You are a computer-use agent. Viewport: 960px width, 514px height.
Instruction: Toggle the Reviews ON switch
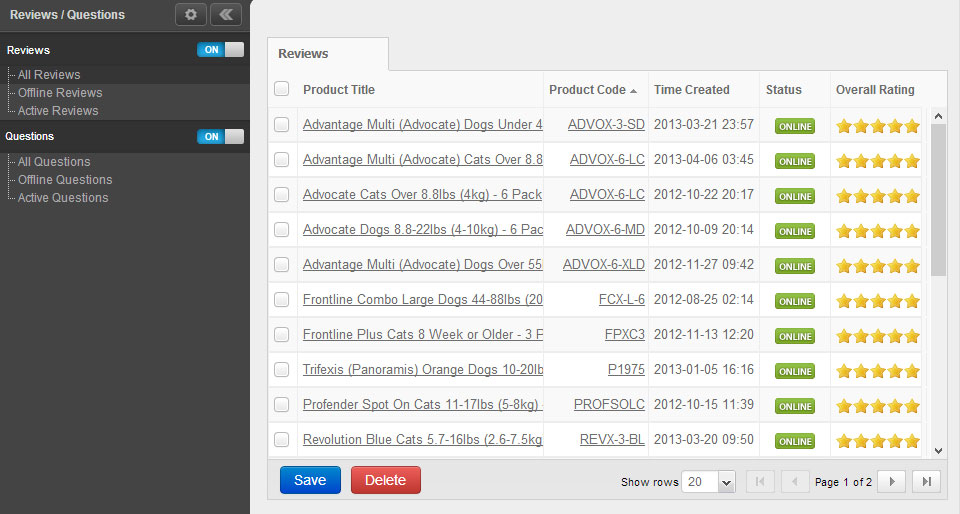[220, 50]
